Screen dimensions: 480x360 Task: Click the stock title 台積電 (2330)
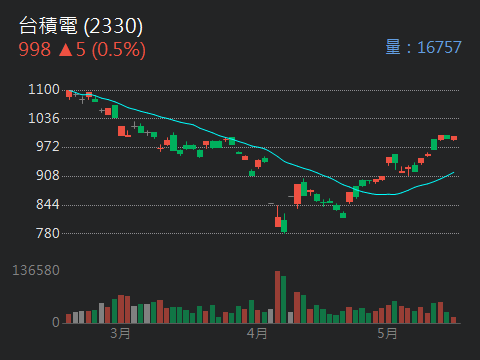81,26
